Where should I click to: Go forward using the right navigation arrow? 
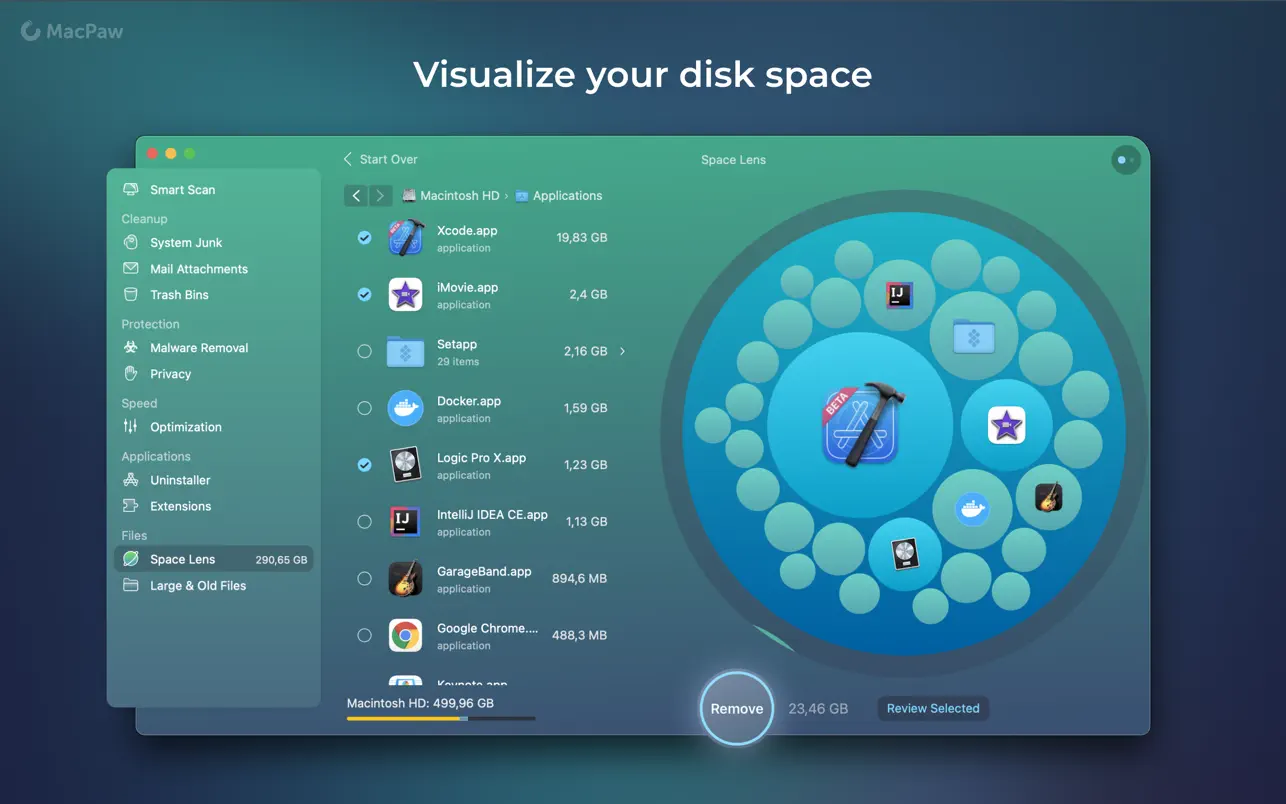(x=380, y=196)
